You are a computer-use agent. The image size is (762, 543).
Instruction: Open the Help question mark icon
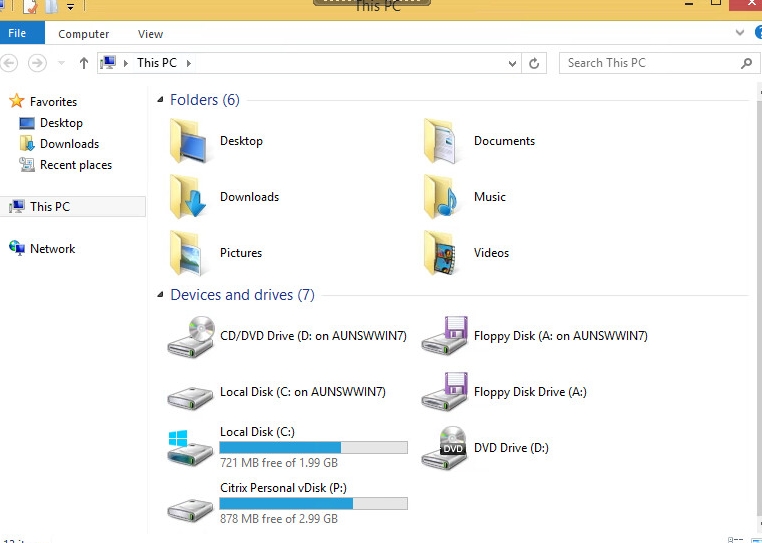pyautogui.click(x=758, y=33)
